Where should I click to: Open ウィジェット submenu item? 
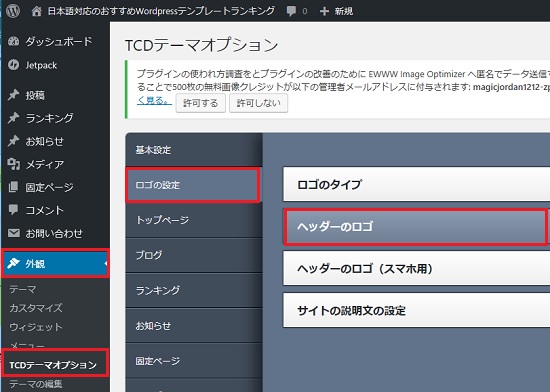(x=36, y=327)
